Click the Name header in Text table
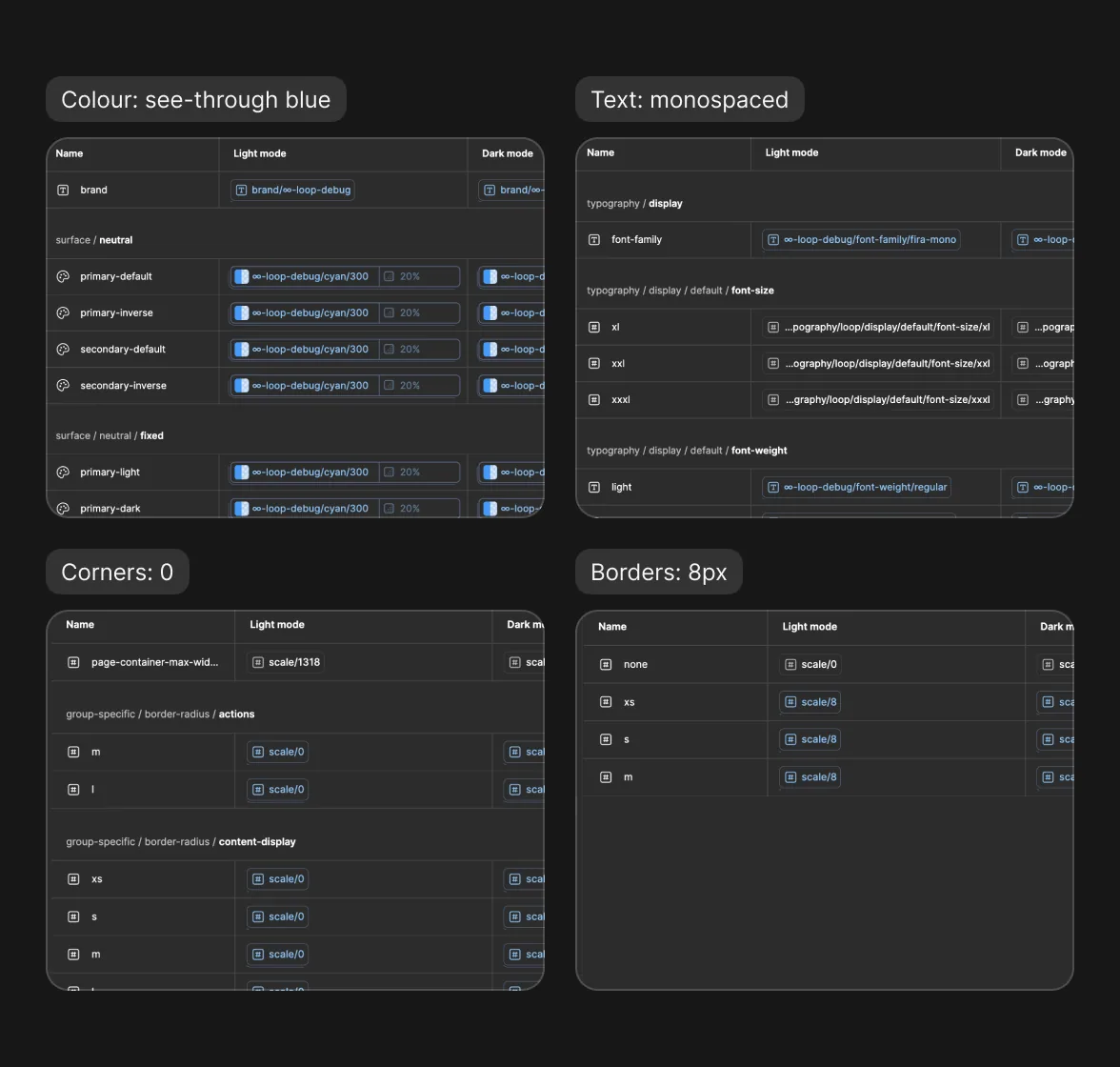Screen dimensions: 1120x1067 coord(600,153)
